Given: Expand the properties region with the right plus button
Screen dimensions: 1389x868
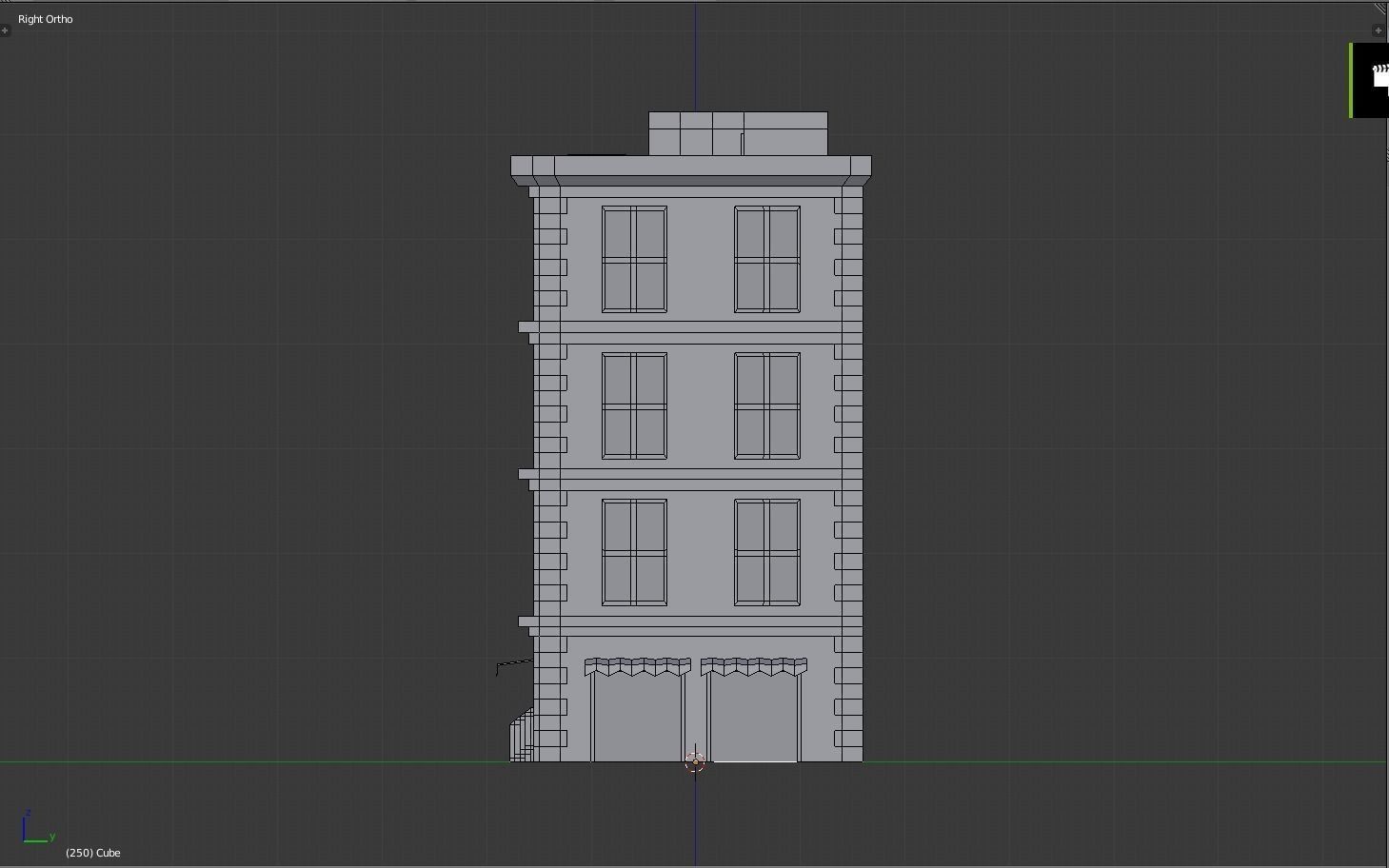Looking at the screenshot, I should click(x=1378, y=30).
